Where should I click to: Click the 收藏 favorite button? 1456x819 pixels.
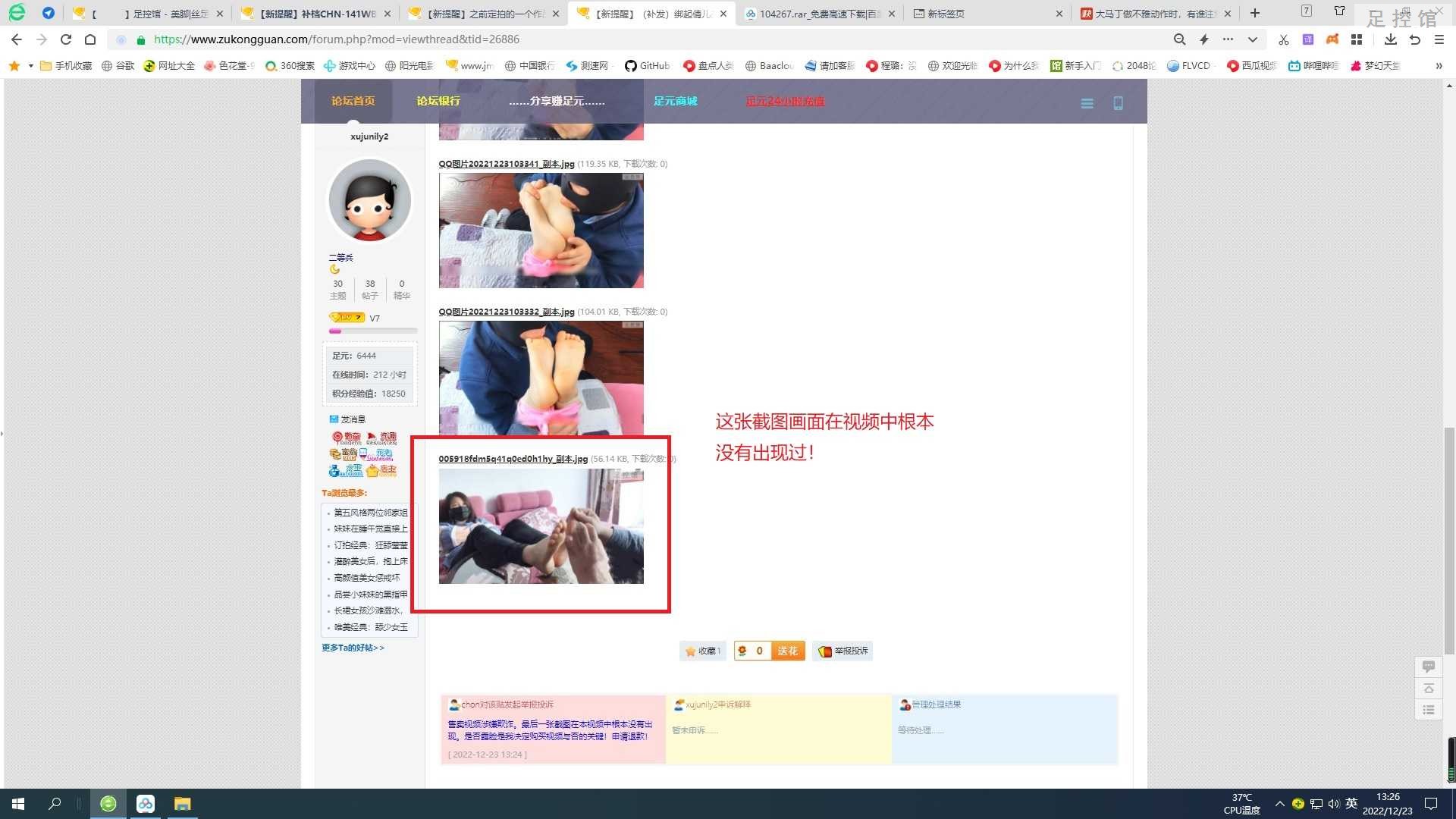point(703,651)
